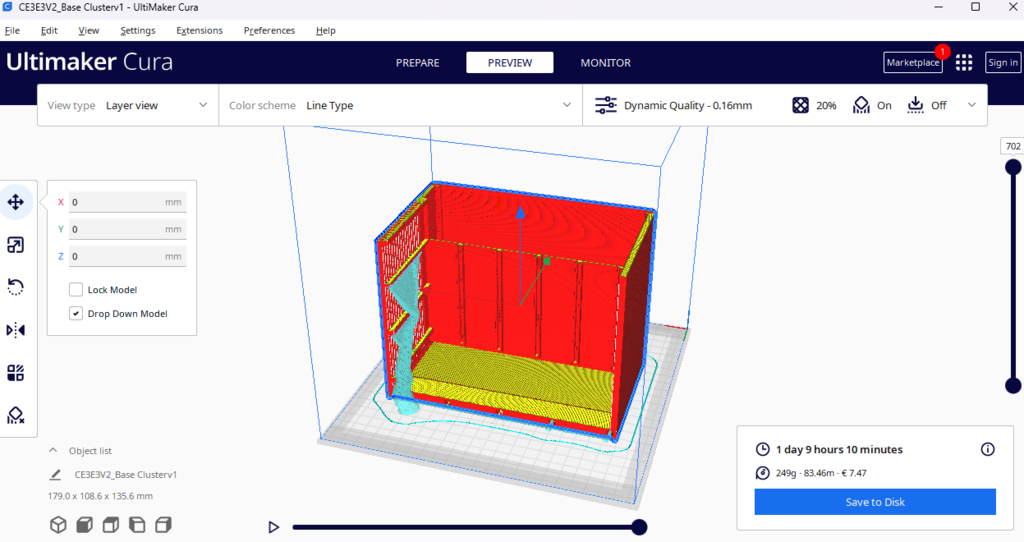Screen dimensions: 1024x542
Task: Click the bottom layer slider handle
Action: [1013, 385]
